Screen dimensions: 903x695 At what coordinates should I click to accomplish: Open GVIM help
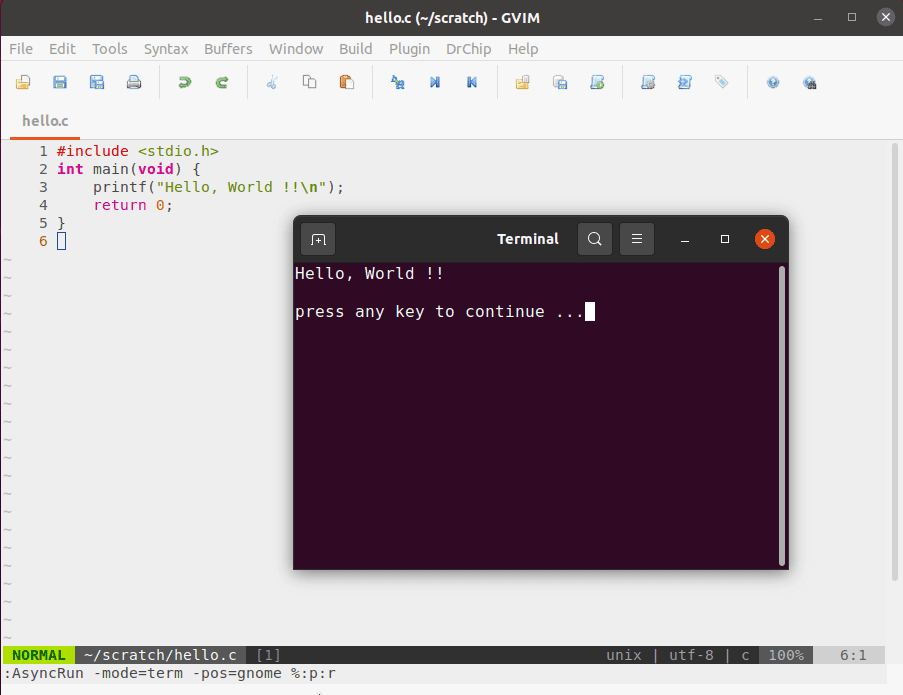click(772, 82)
